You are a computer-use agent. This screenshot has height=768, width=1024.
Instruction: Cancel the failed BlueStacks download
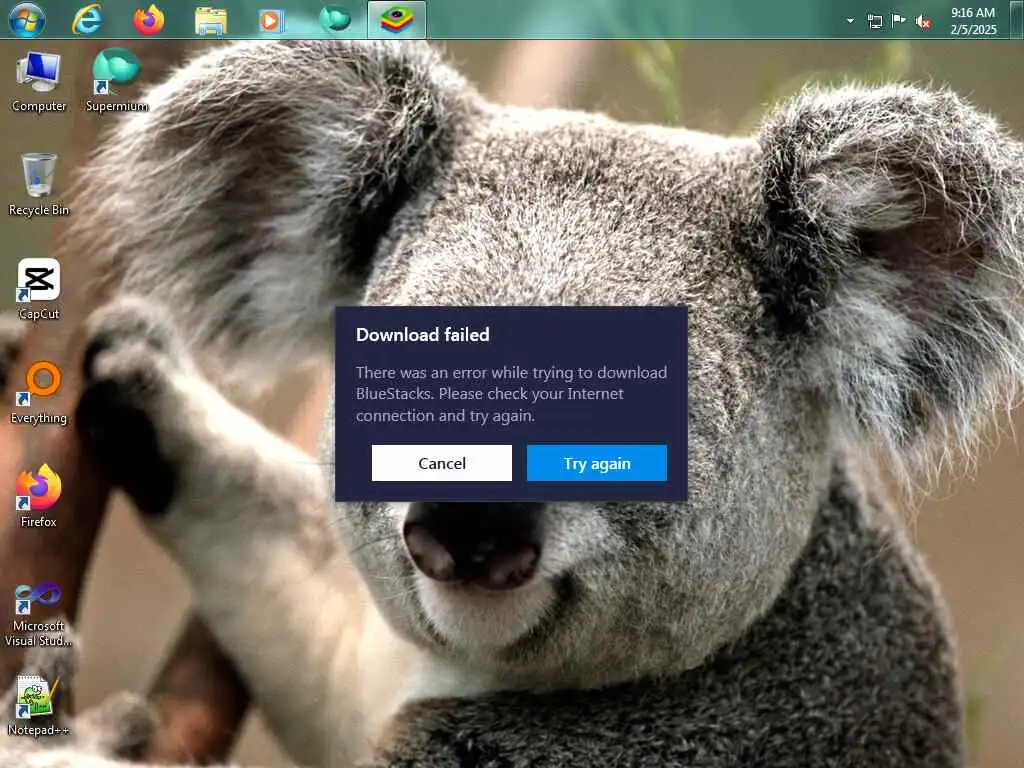coord(441,463)
